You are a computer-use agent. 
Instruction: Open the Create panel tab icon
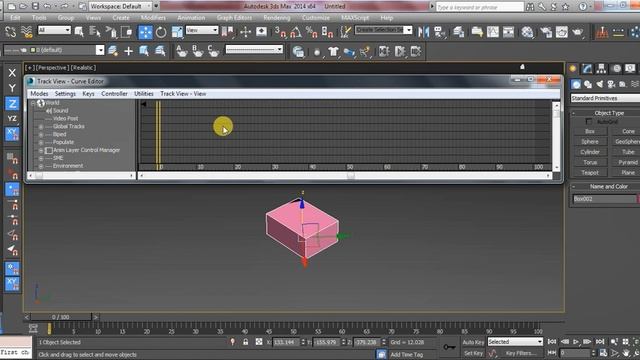pos(573,69)
